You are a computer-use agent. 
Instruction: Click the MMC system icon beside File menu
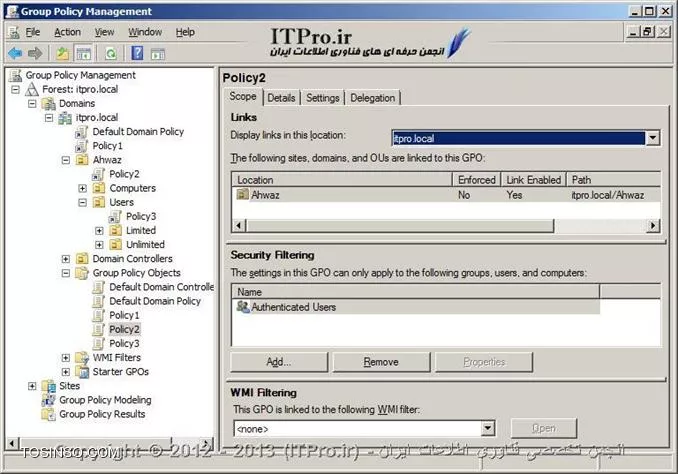(x=14, y=32)
